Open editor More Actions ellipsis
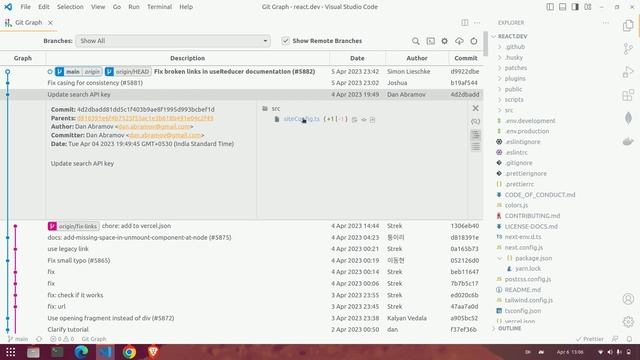The image size is (640, 360). (x=477, y=22)
